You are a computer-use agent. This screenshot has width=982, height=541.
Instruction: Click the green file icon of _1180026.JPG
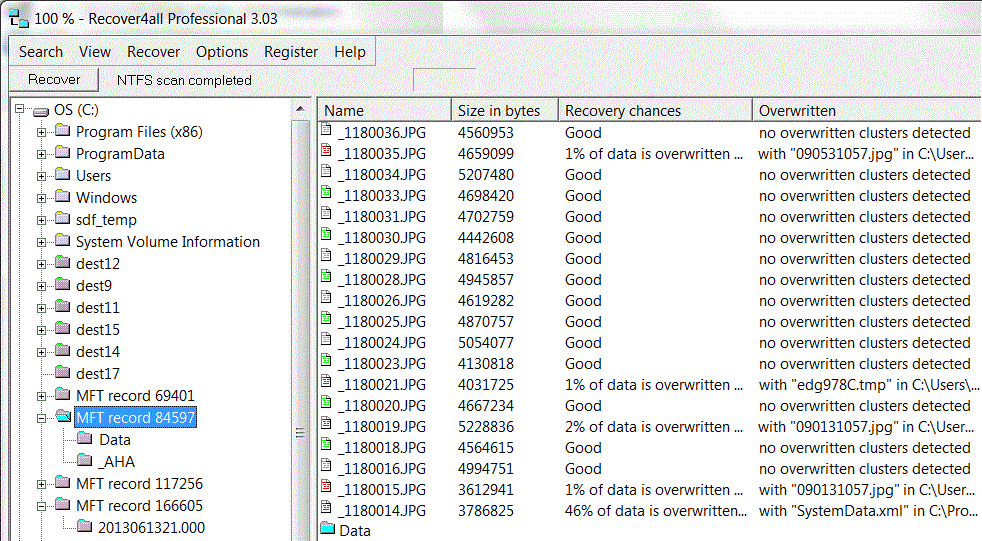coord(326,298)
